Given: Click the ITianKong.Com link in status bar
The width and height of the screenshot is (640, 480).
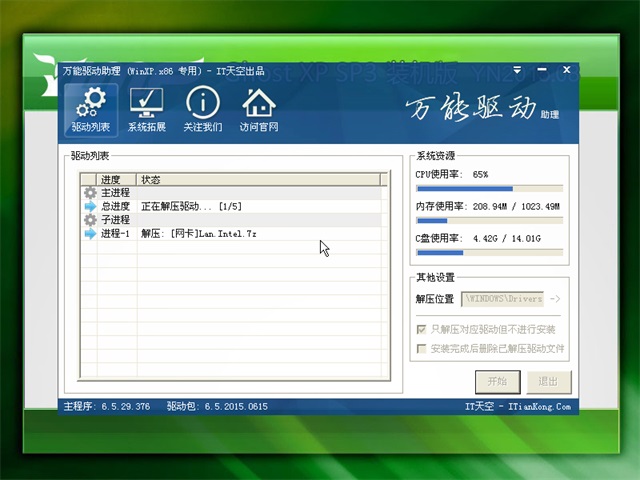Looking at the screenshot, I should [x=538, y=407].
